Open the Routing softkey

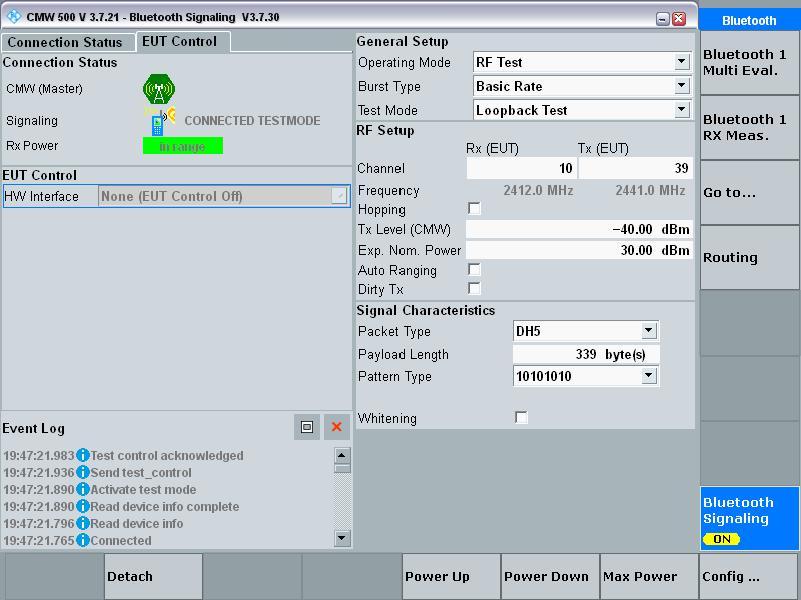(x=749, y=257)
